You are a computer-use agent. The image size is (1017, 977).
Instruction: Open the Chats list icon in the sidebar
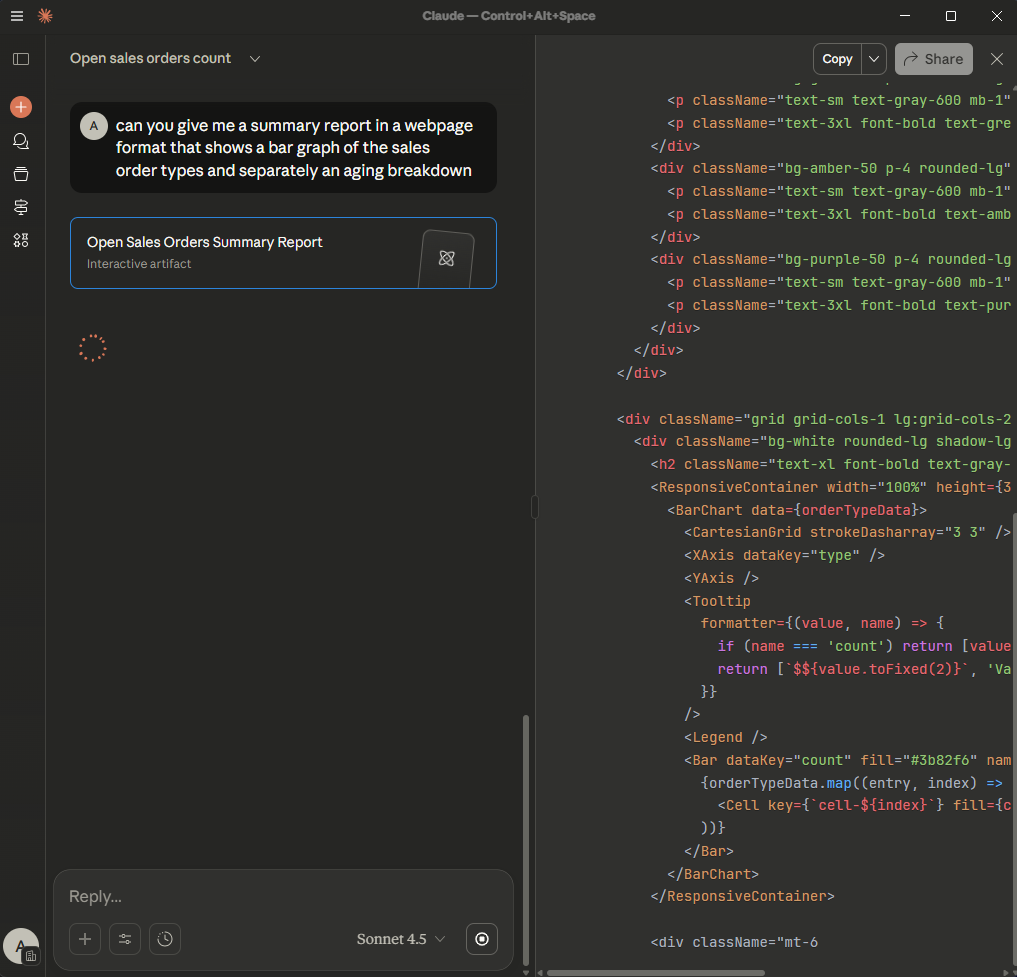[x=21, y=141]
